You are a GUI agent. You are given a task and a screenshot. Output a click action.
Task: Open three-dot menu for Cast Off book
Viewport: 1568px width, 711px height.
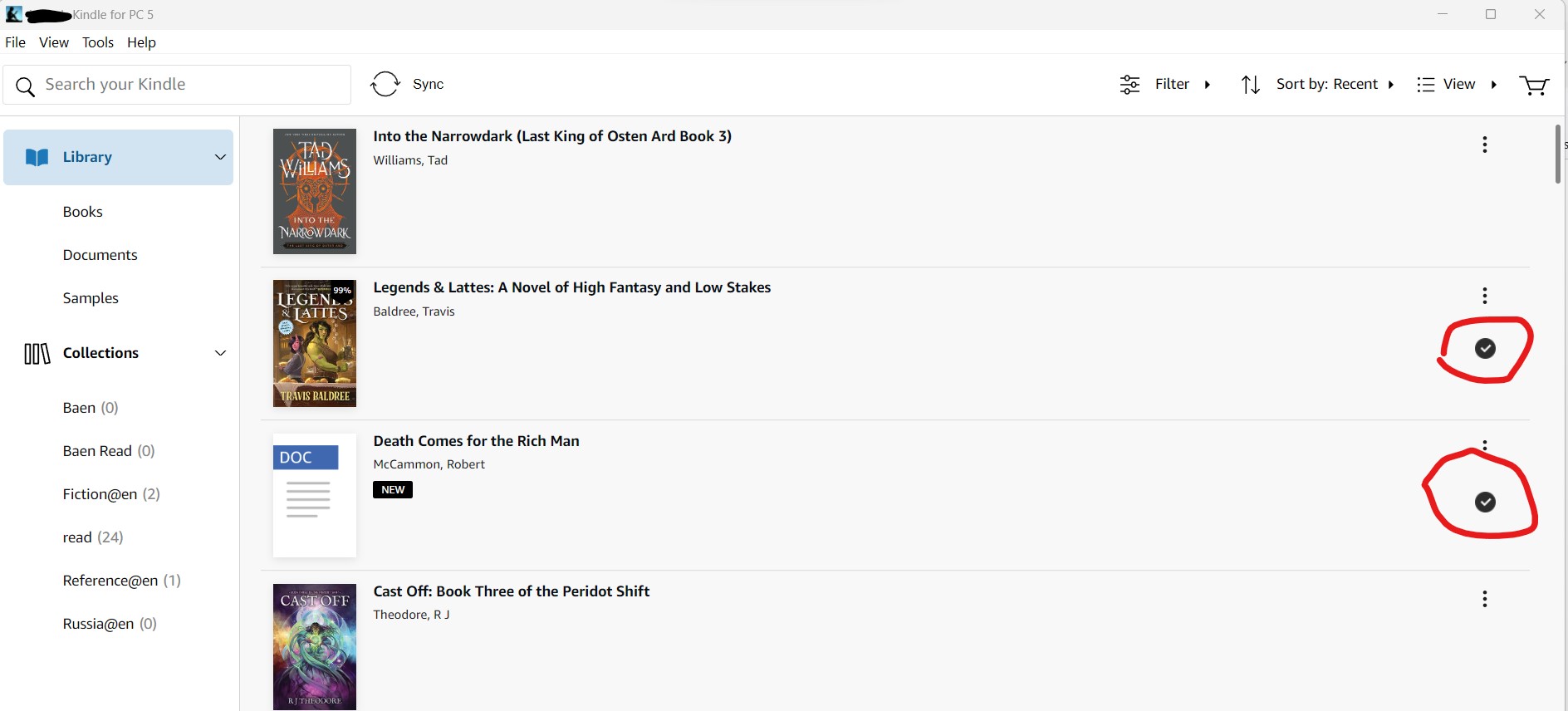[1484, 599]
